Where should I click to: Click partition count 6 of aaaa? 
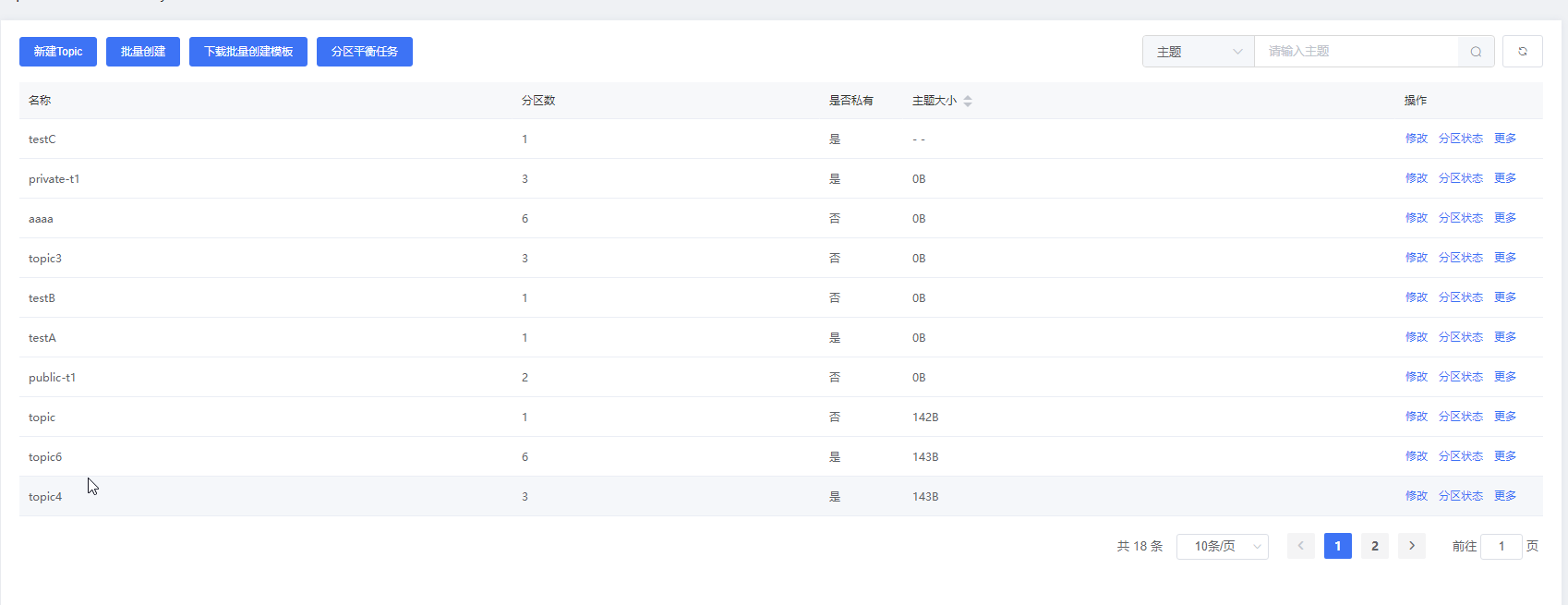tap(525, 219)
